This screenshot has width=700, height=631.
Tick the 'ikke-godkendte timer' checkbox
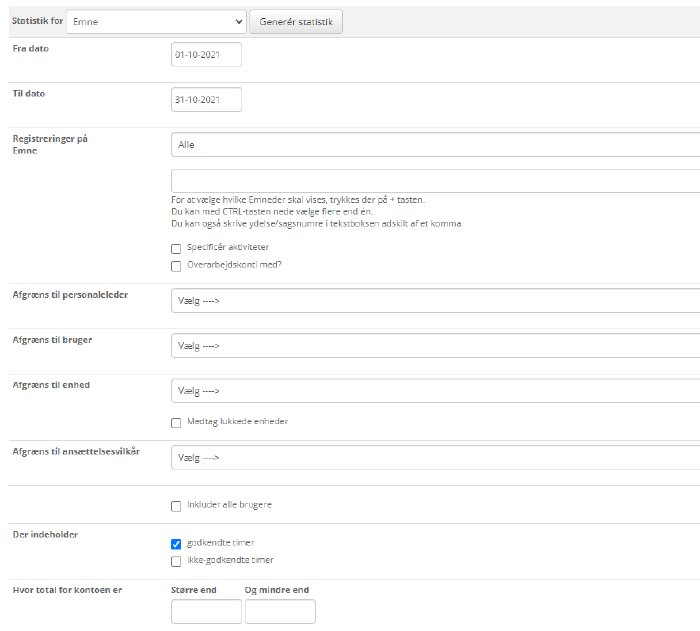[x=176, y=561]
